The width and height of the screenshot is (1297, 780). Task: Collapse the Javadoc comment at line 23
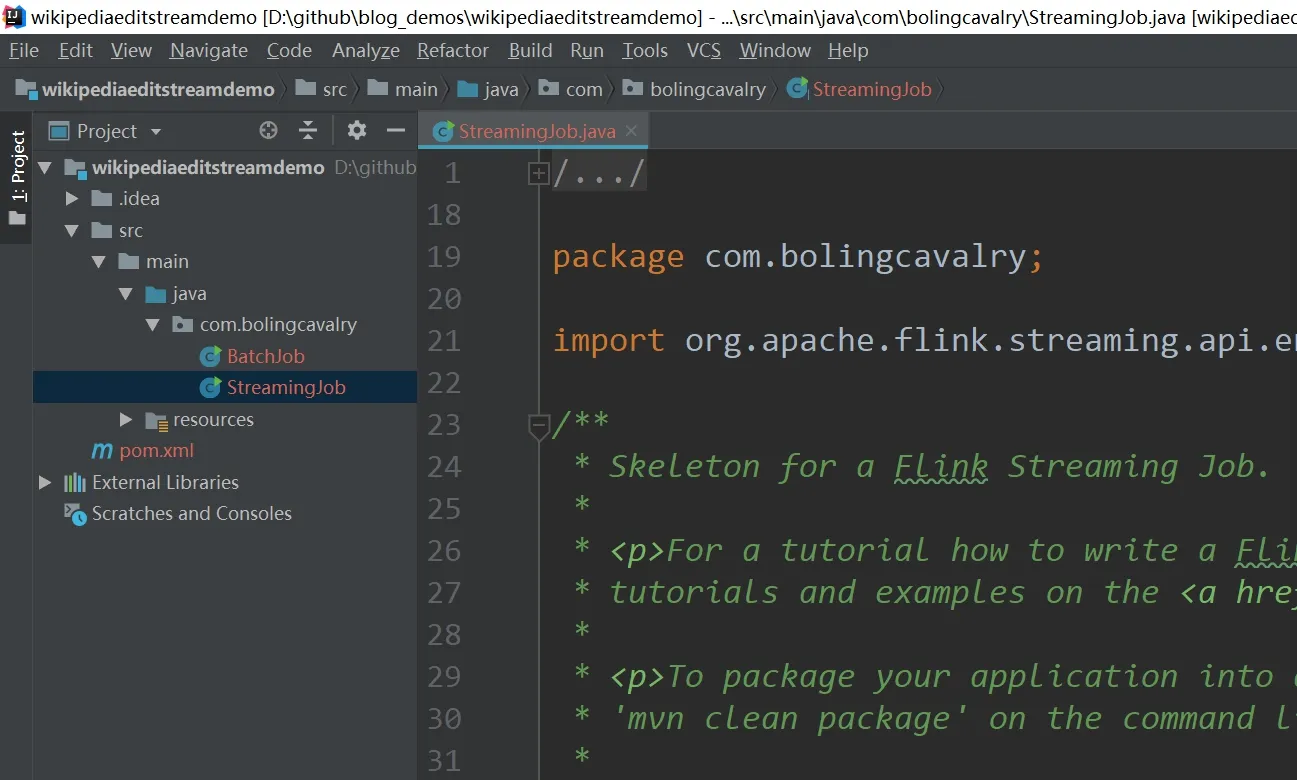pyautogui.click(x=538, y=426)
